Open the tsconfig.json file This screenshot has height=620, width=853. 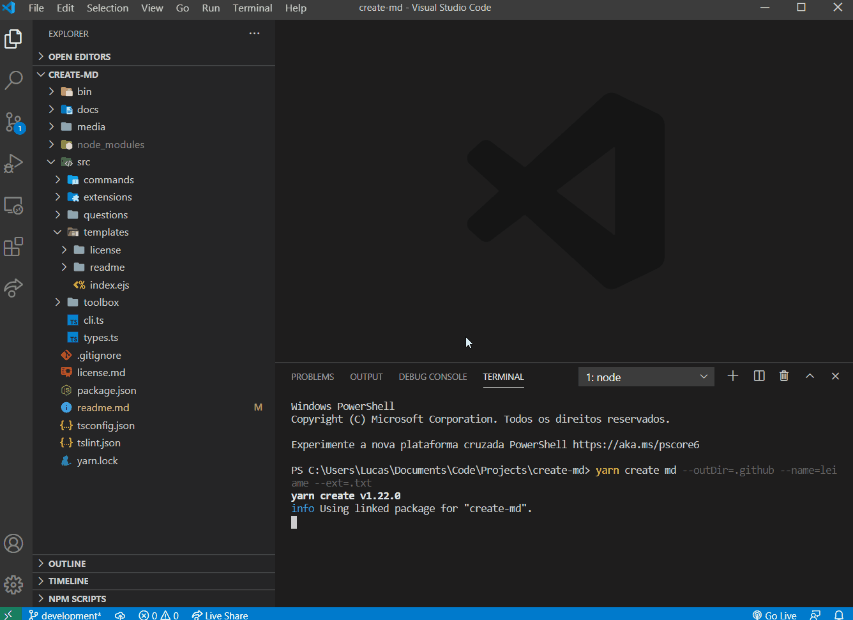pos(154,425)
